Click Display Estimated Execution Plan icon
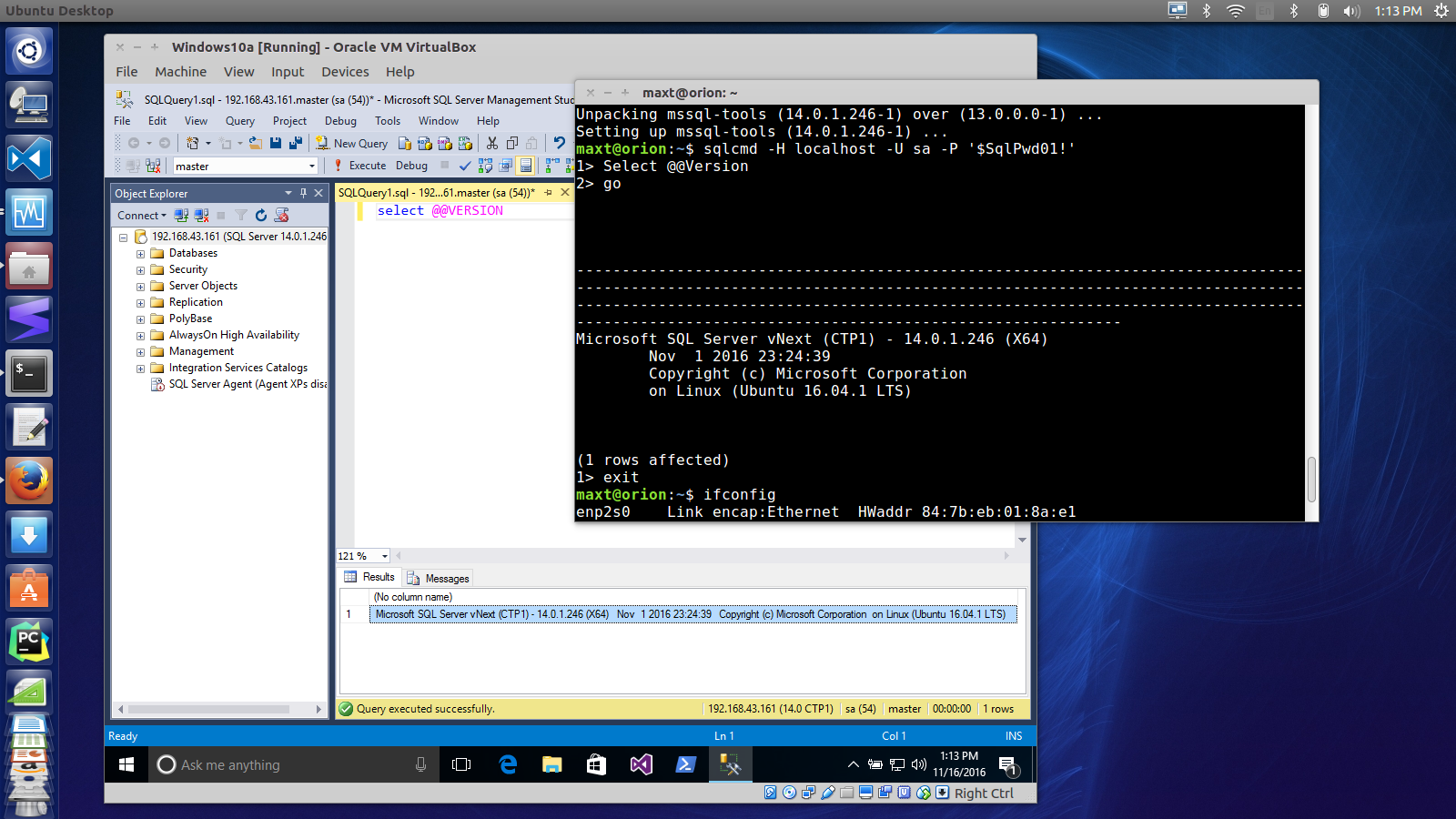 (x=485, y=166)
